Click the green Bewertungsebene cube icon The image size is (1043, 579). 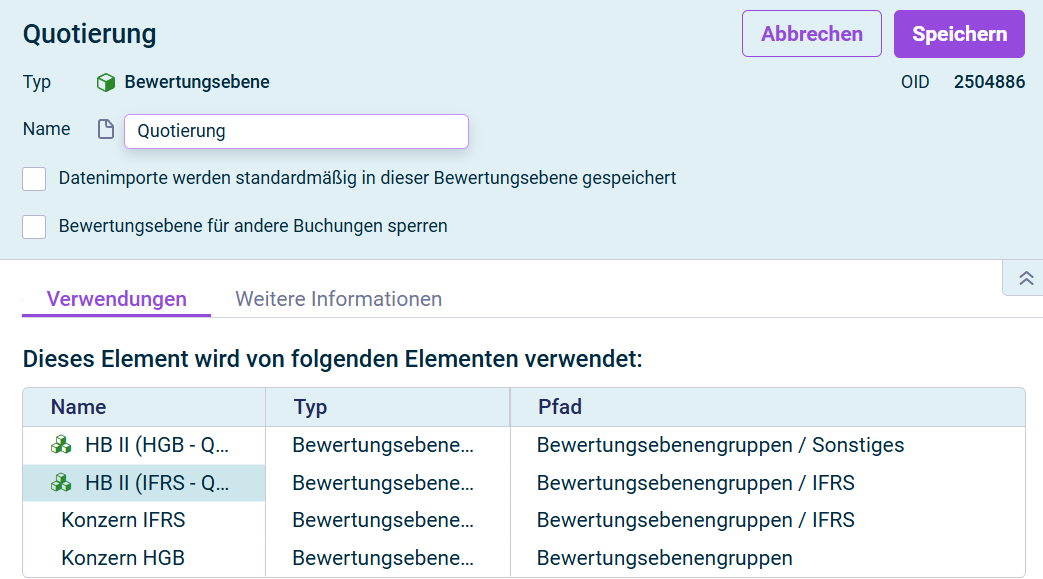tap(106, 83)
